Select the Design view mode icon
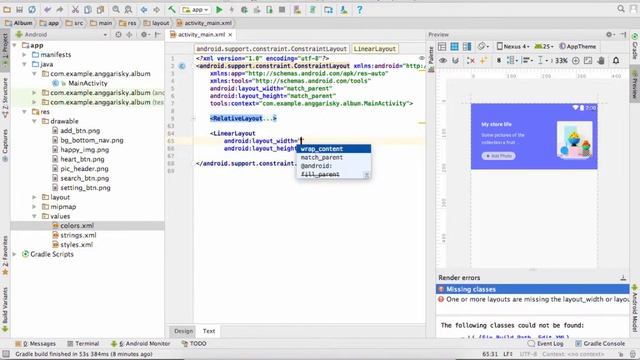Screen dimensions: 640x360 [442, 47]
